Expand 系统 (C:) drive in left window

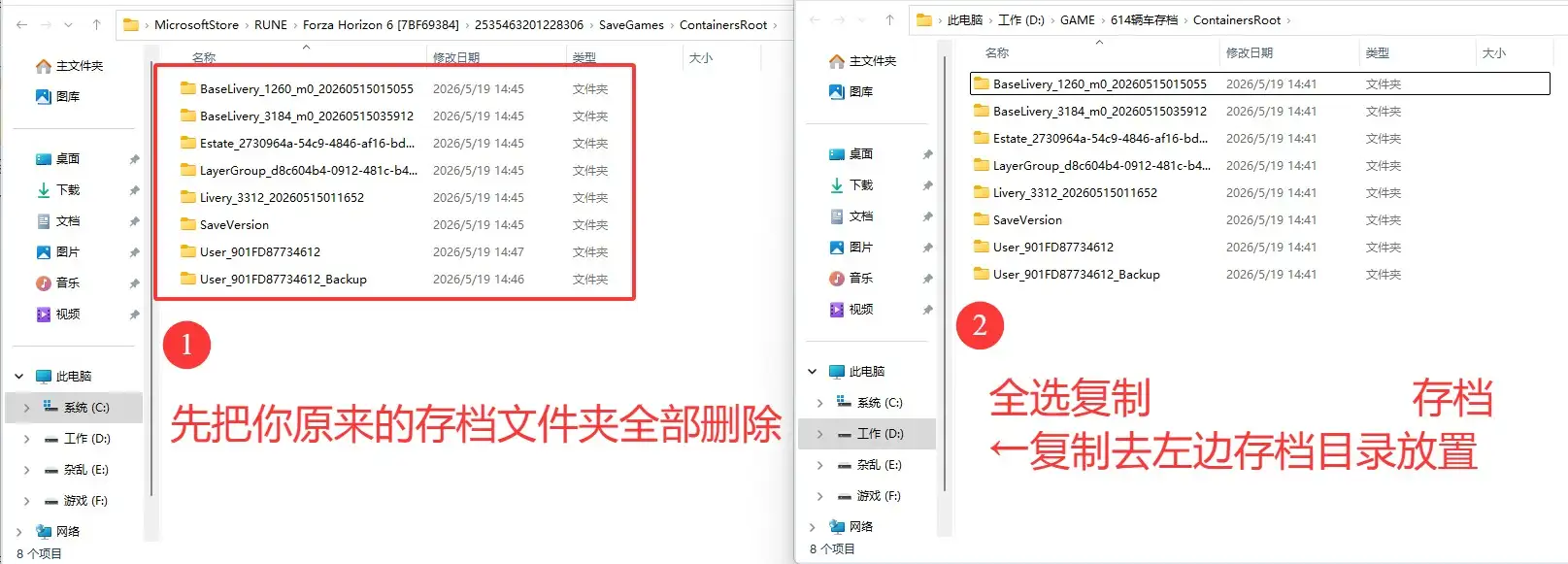tap(26, 408)
